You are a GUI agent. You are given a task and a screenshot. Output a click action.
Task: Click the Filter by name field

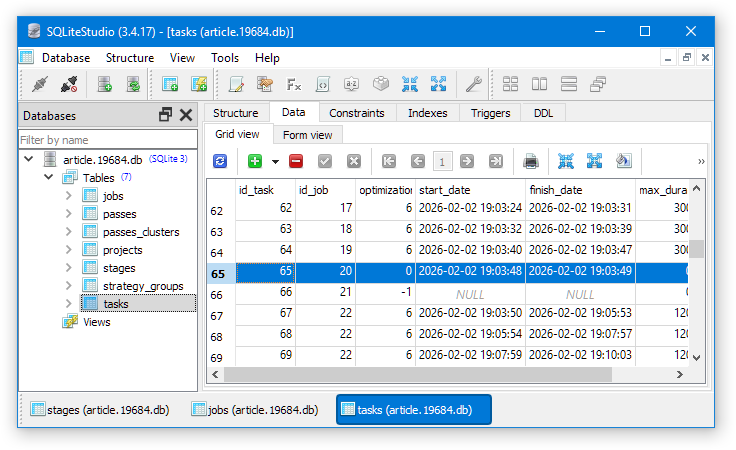[x=108, y=140]
